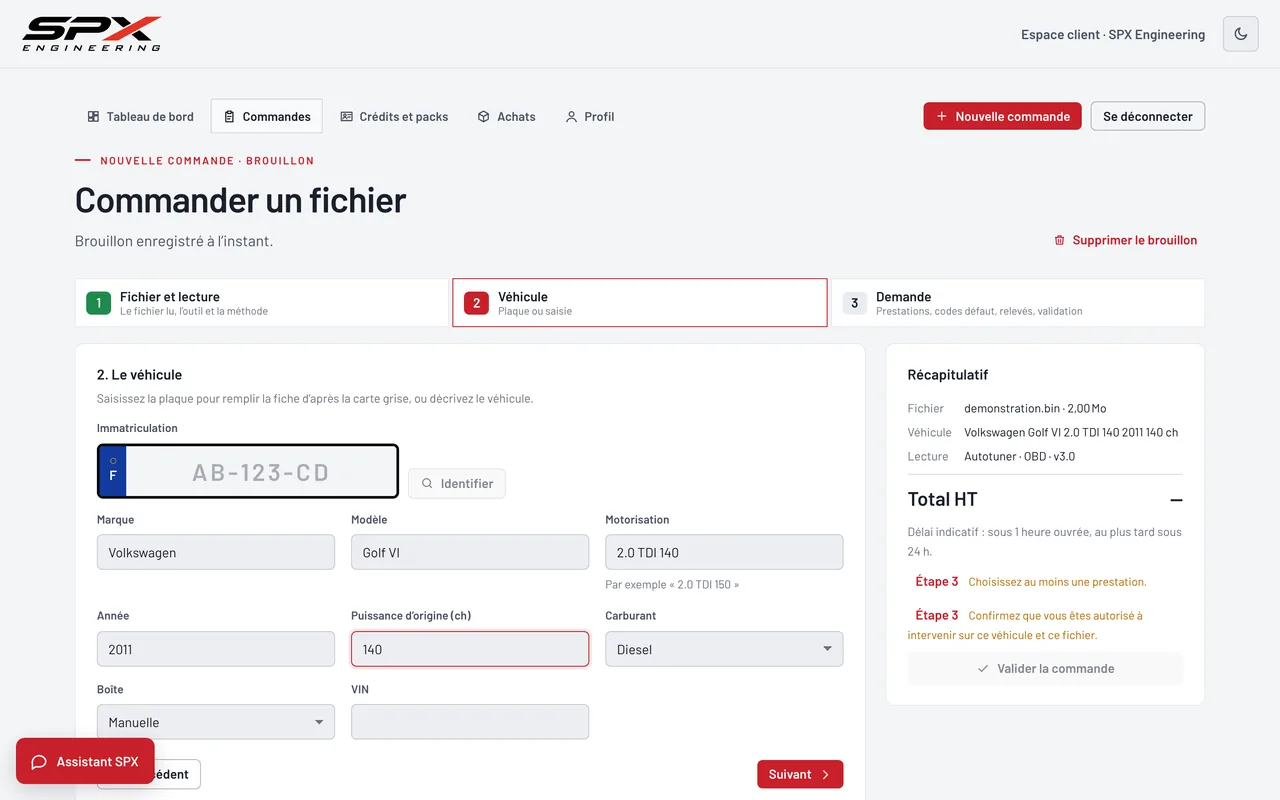Image resolution: width=1280 pixels, height=800 pixels.
Task: Click the reading value Autotuner · OBD · v3.0
Action: pos(1019,456)
